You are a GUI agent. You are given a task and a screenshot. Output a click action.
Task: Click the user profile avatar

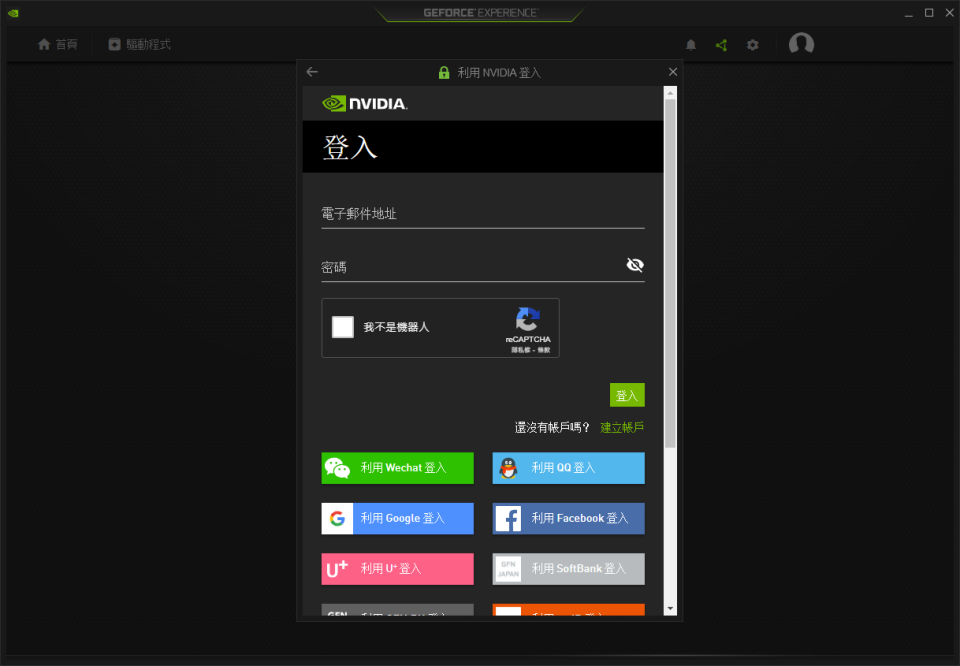tap(801, 44)
